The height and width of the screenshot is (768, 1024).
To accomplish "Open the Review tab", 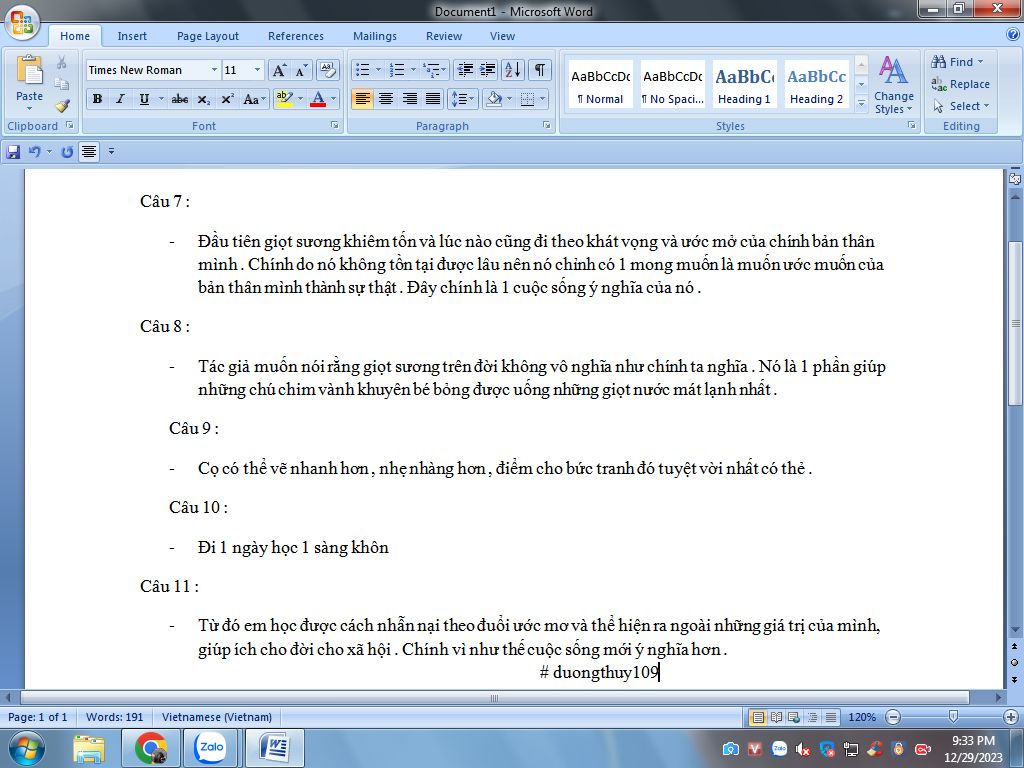I will tap(444, 37).
